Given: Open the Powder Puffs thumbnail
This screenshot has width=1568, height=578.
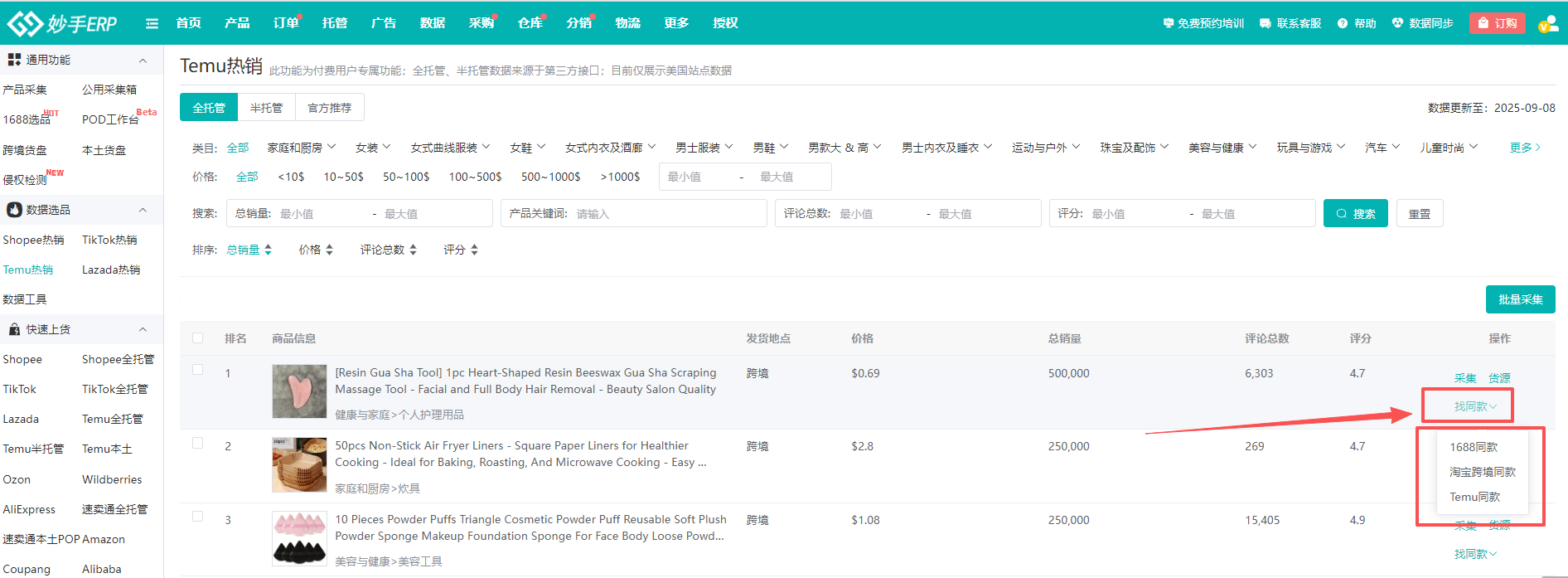Looking at the screenshot, I should [x=299, y=538].
